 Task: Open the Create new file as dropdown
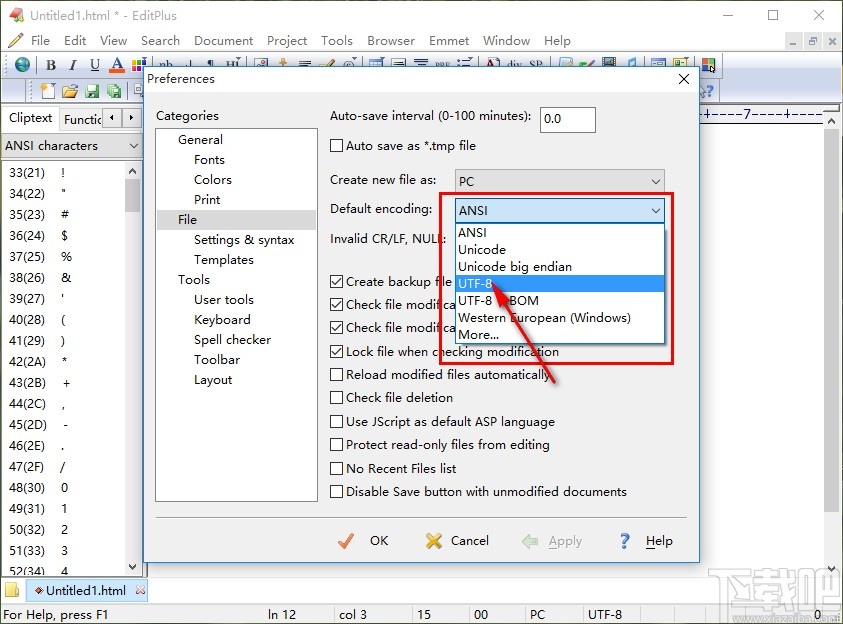(x=560, y=181)
